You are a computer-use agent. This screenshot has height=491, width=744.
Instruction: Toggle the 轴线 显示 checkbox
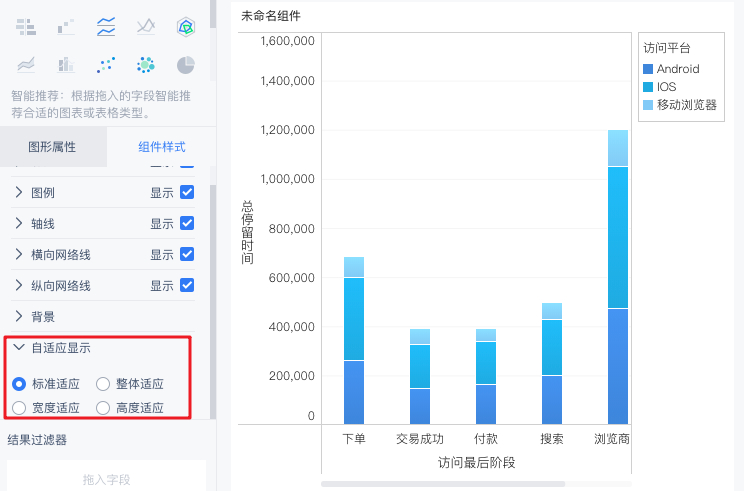187,223
